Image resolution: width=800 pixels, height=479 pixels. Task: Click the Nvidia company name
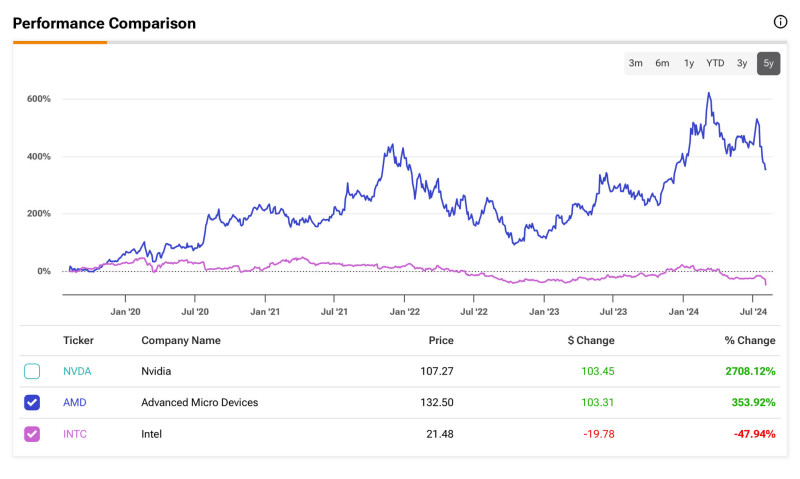pyautogui.click(x=156, y=371)
